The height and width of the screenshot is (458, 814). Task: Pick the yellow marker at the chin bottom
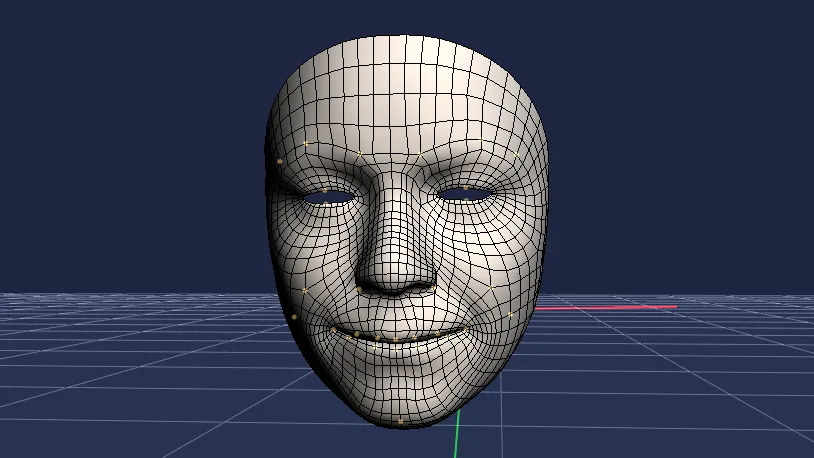click(x=400, y=422)
